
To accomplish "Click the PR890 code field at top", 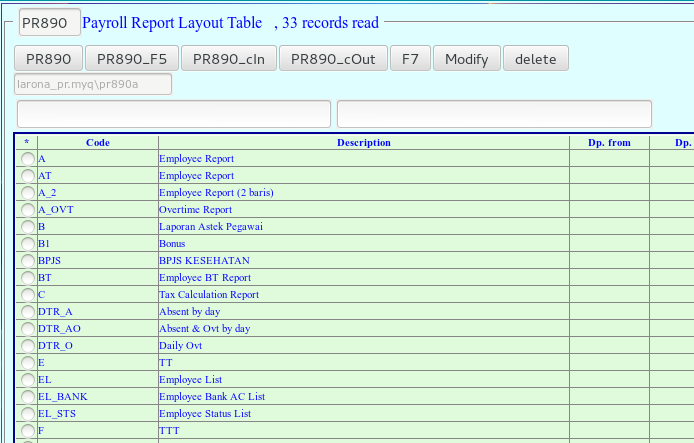I will 49,22.
